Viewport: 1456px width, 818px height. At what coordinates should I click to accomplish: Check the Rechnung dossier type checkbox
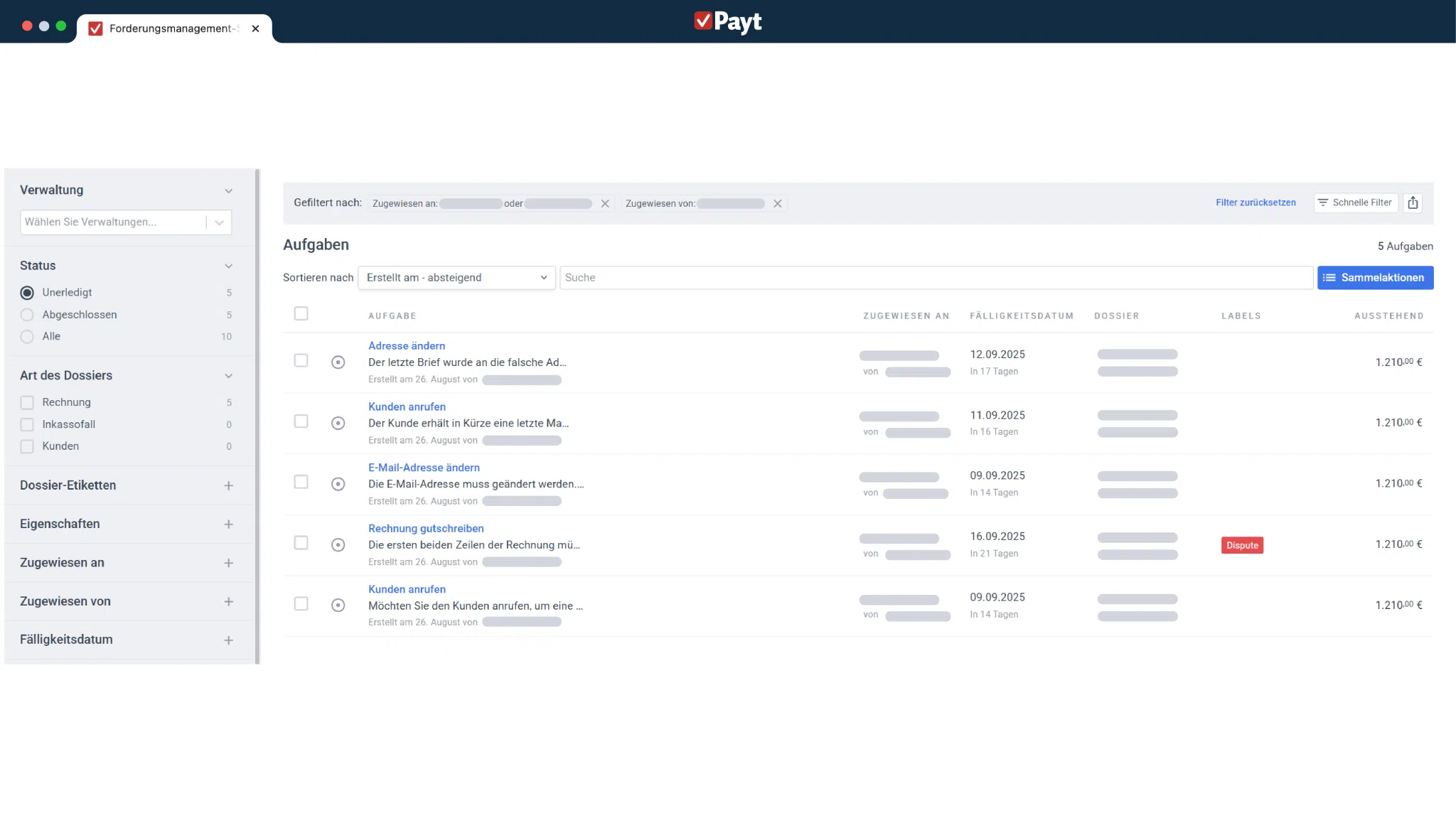[x=27, y=403]
